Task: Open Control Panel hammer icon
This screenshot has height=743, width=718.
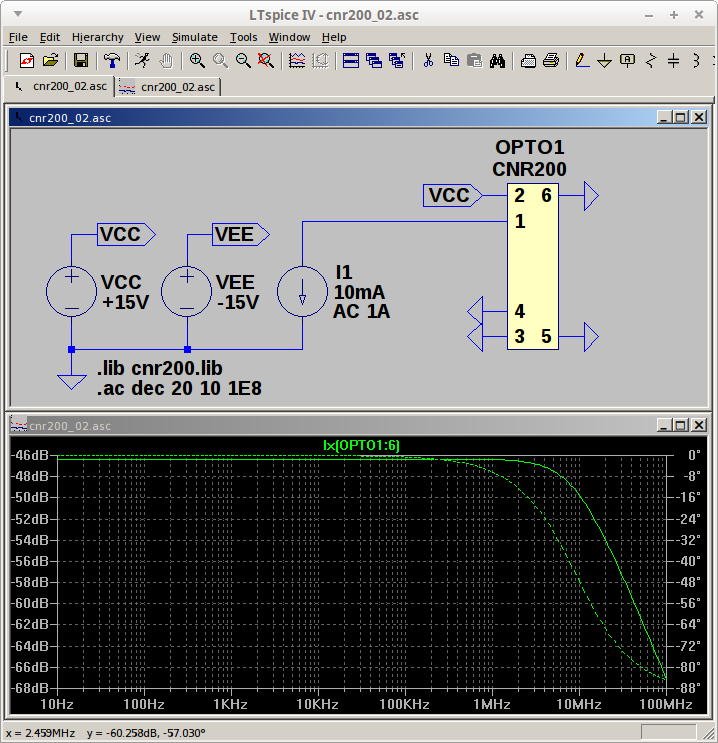Action: pyautogui.click(x=112, y=61)
